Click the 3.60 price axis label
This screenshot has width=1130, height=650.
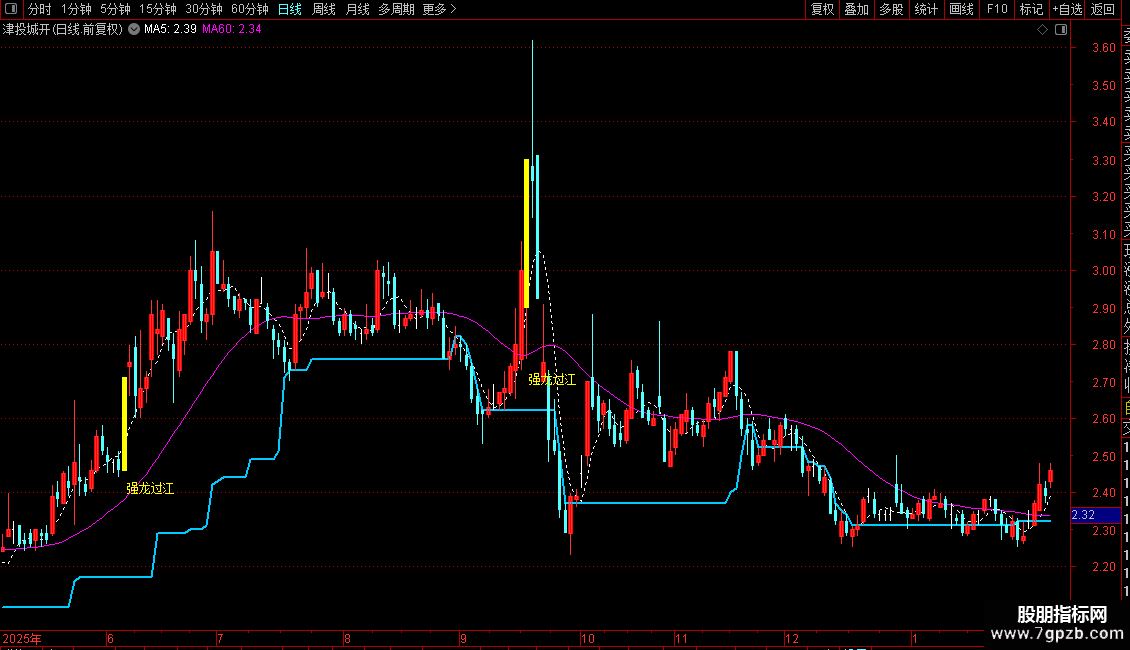(1103, 48)
